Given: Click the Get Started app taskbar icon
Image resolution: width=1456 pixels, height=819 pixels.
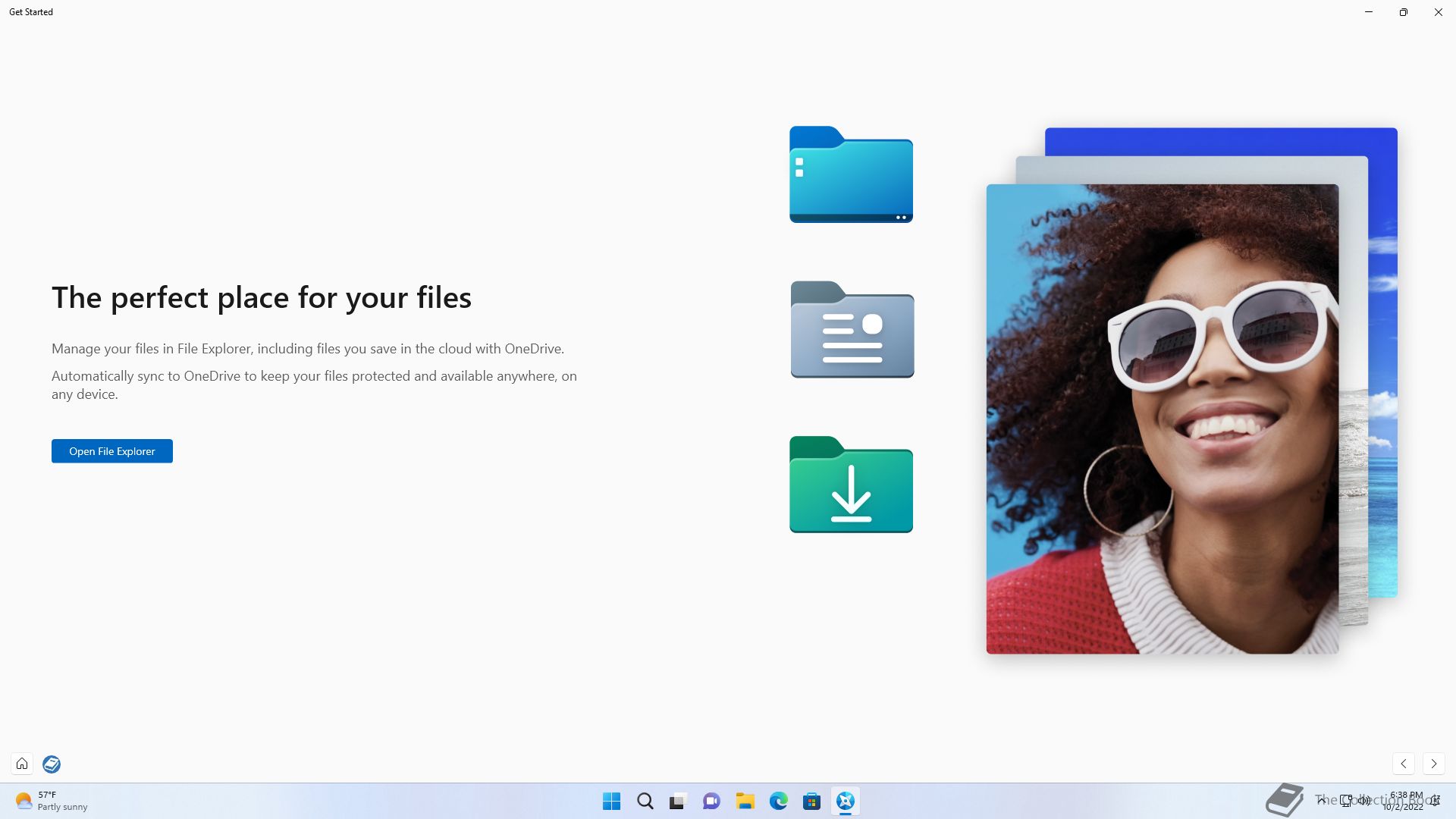Looking at the screenshot, I should [845, 801].
